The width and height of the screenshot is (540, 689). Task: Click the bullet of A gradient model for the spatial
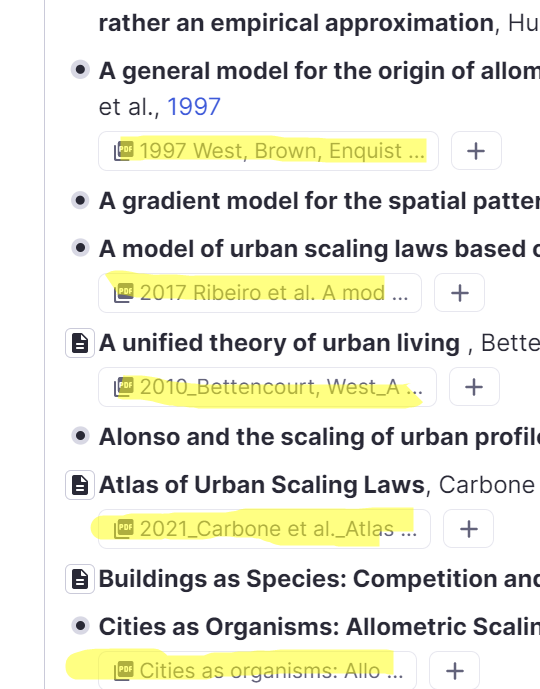[80, 200]
